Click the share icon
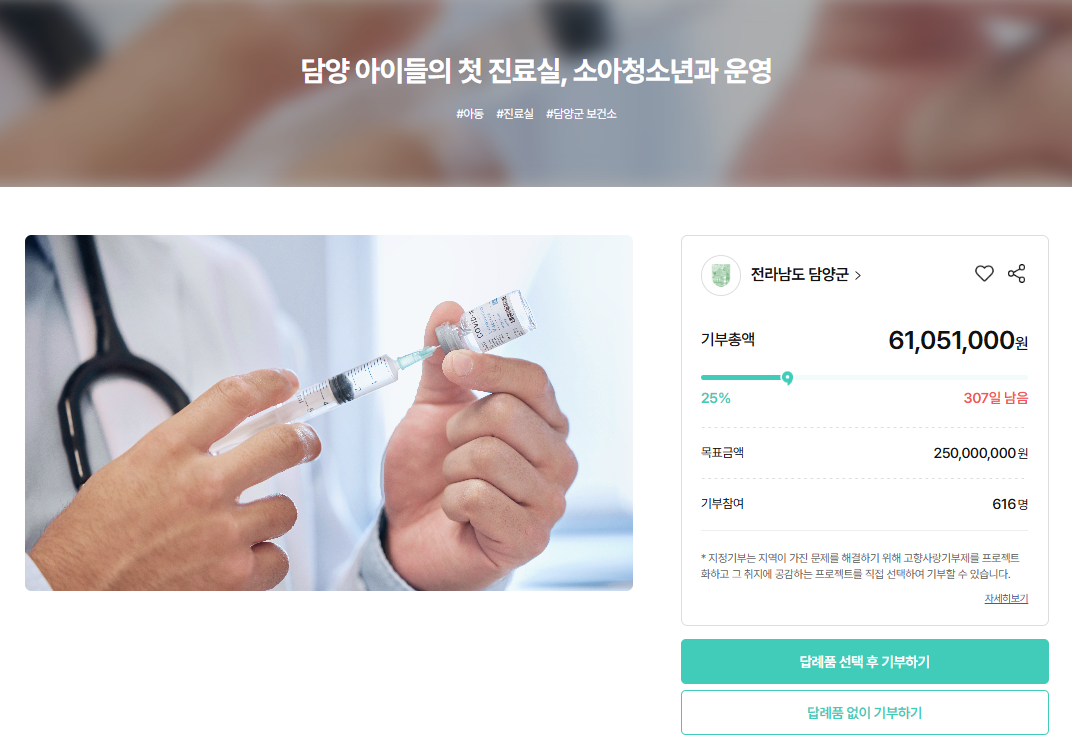1072x743 pixels. [x=1017, y=273]
